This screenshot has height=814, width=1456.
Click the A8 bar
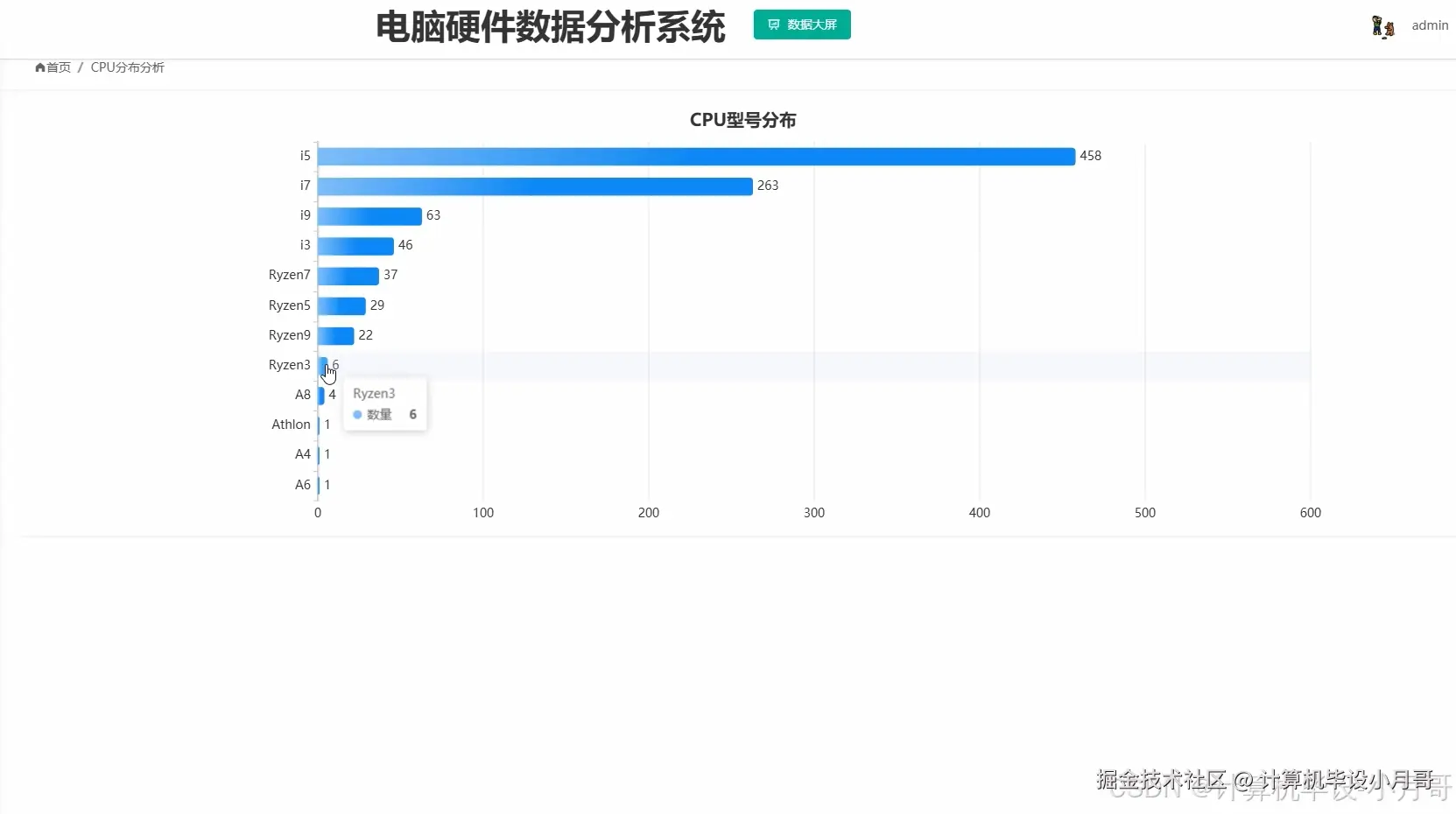(x=321, y=395)
